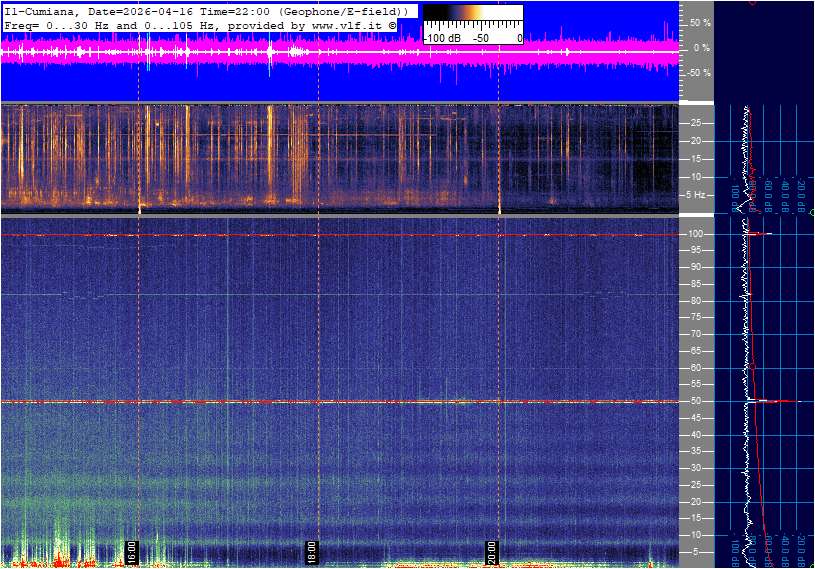This screenshot has width=815, height=569.
Task: Click the 0 % amplitude scale label
Action: [x=701, y=47]
